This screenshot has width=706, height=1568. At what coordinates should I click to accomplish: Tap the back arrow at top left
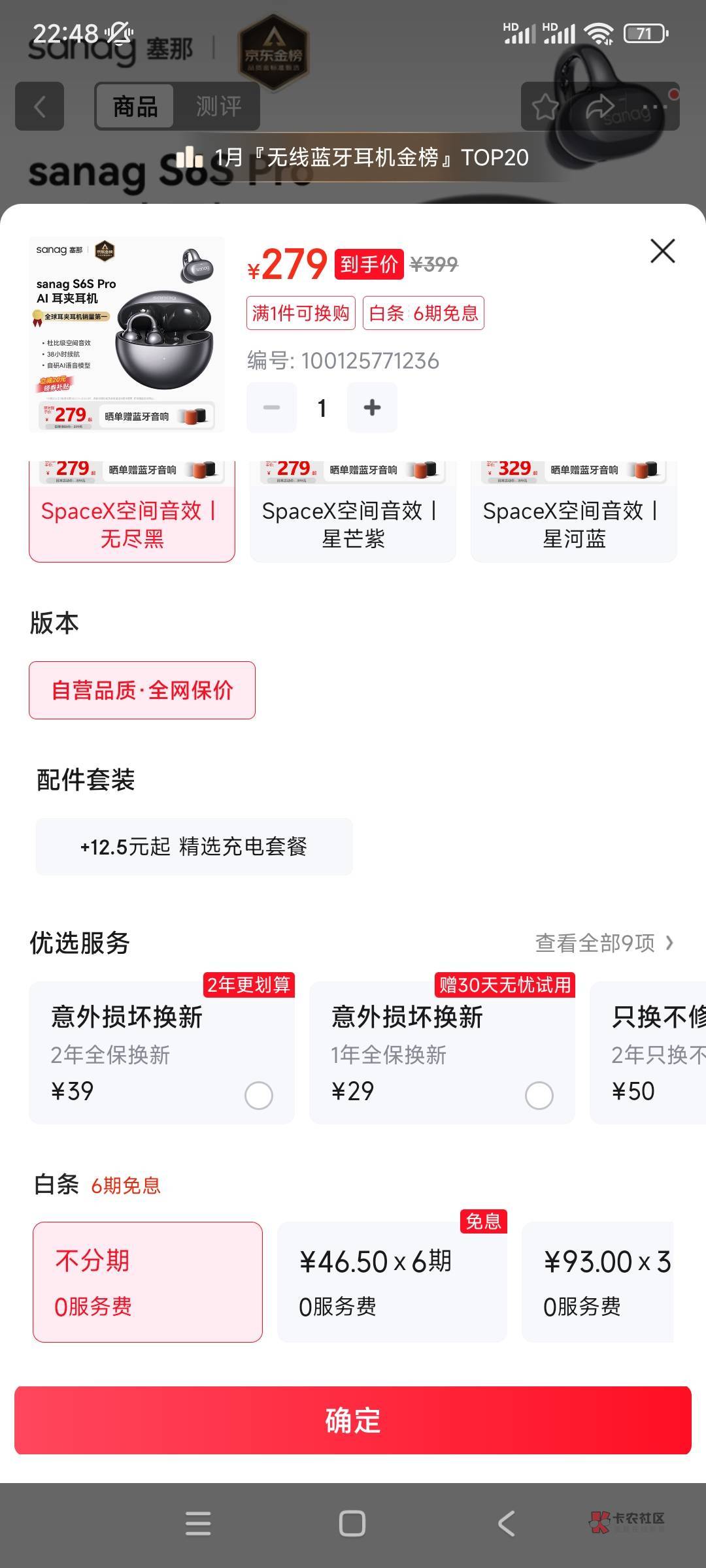point(39,106)
